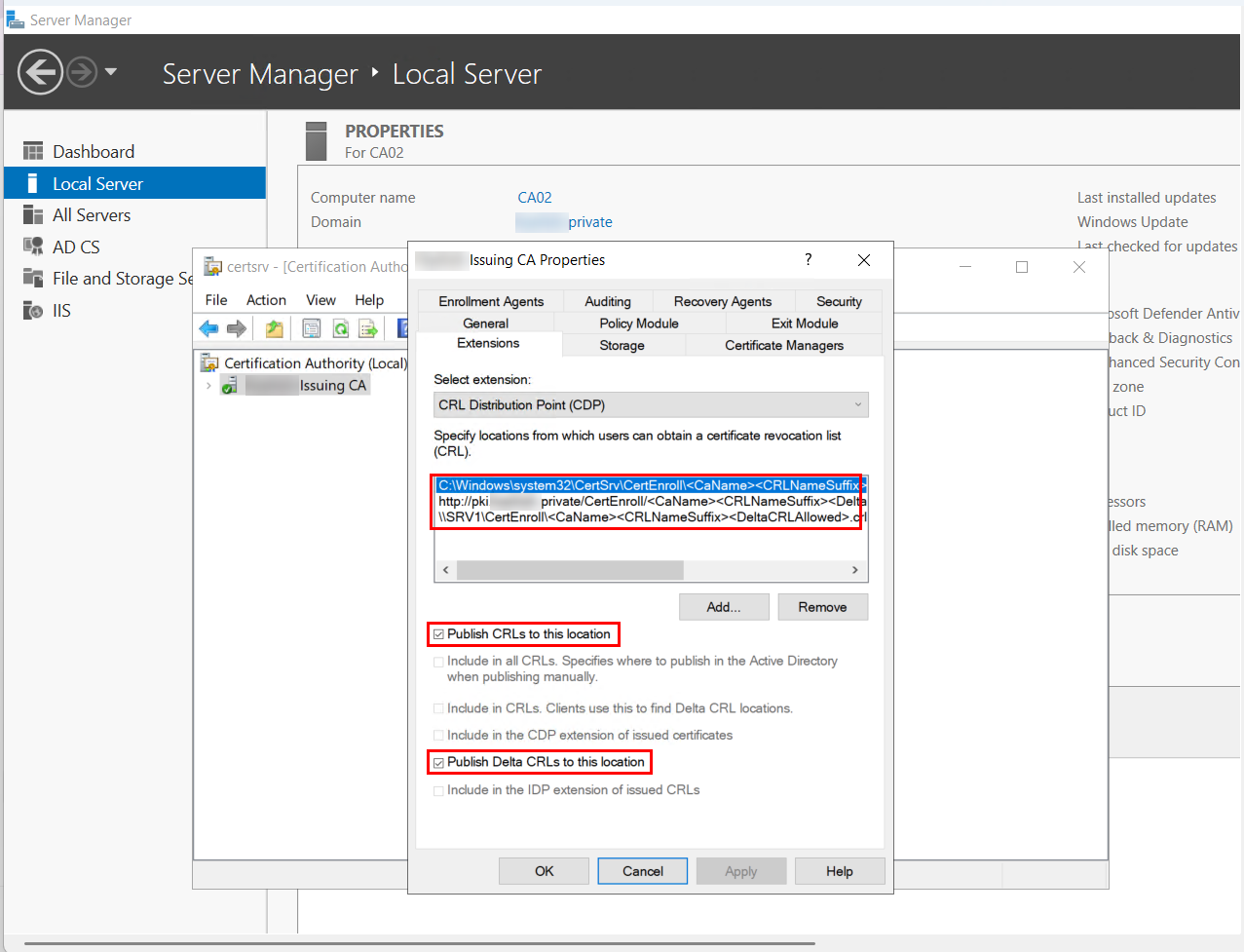
Task: Open the navigation history dropdown arrow
Action: coord(110,72)
